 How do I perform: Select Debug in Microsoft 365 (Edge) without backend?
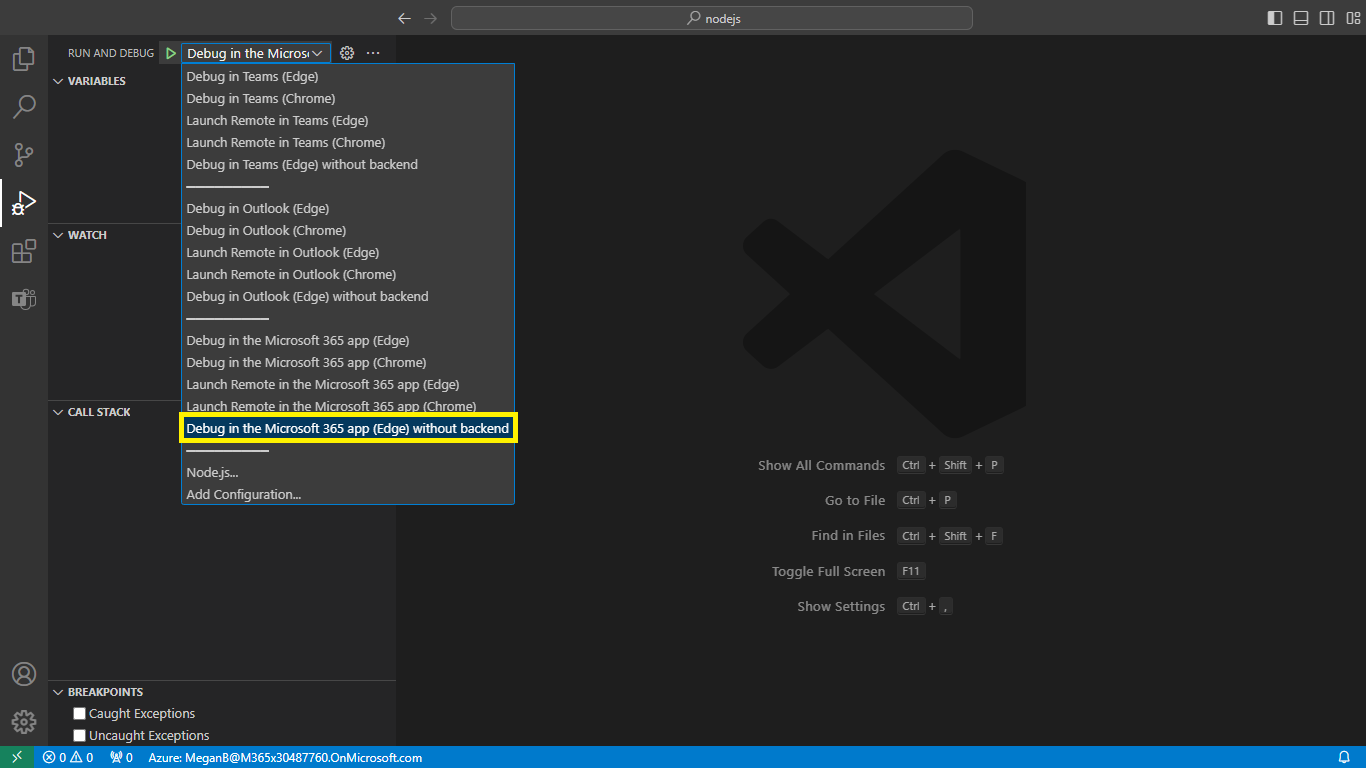tap(348, 428)
